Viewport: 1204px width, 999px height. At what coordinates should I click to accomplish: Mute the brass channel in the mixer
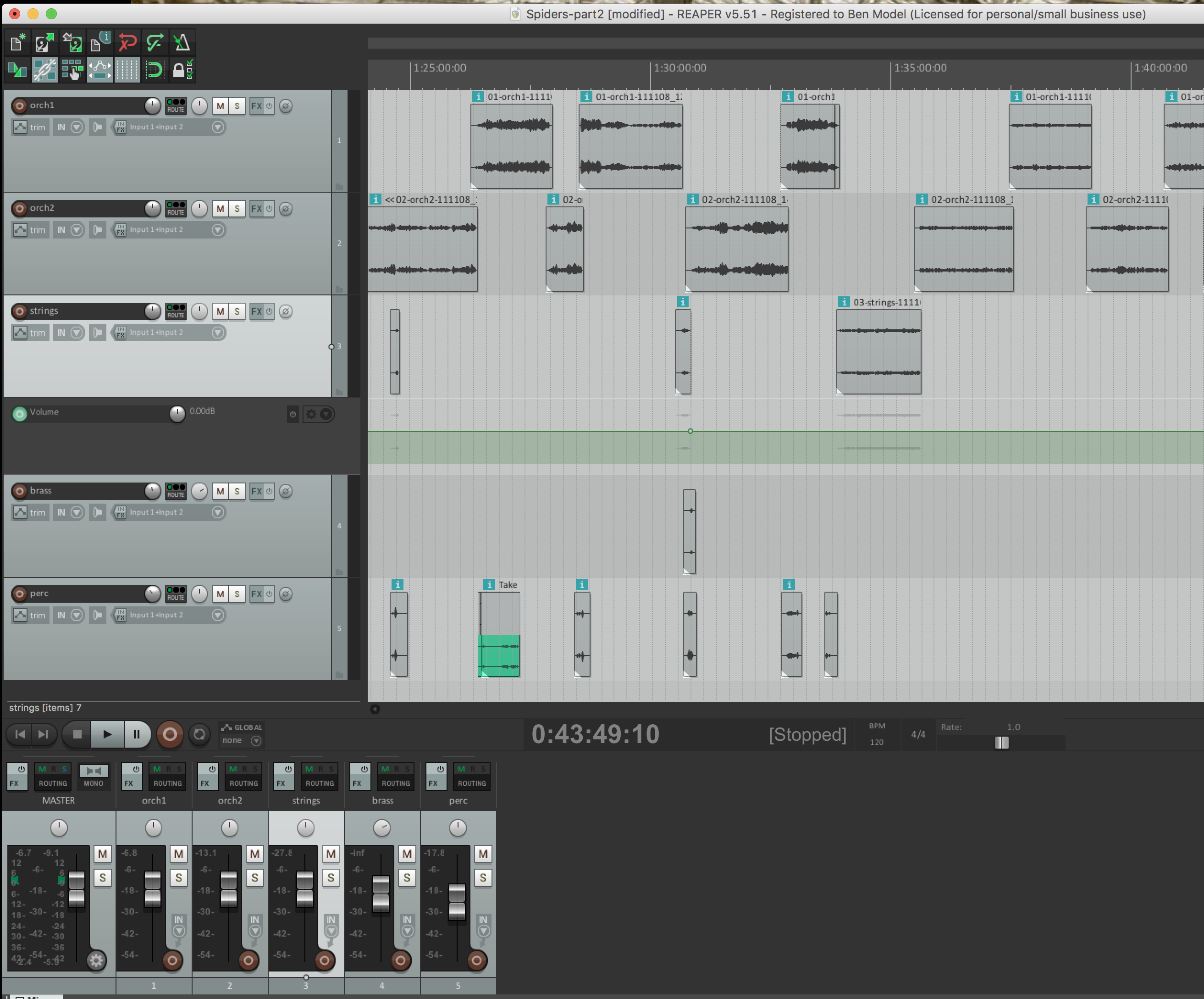407,854
